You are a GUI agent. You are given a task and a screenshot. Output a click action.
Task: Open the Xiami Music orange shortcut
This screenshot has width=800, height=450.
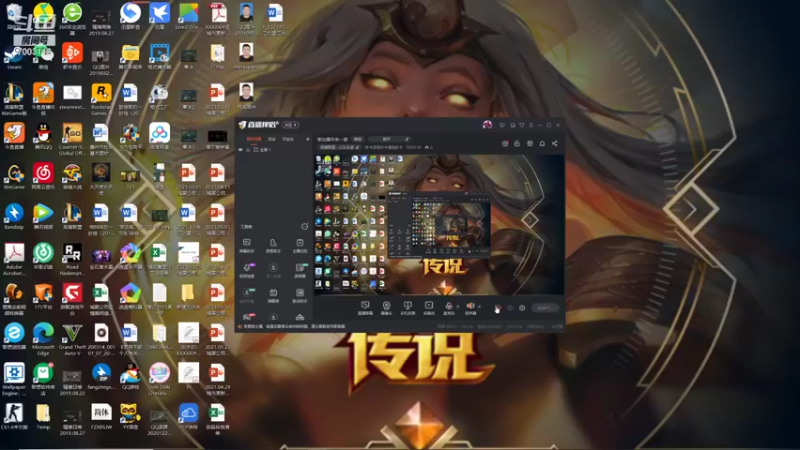point(72,57)
